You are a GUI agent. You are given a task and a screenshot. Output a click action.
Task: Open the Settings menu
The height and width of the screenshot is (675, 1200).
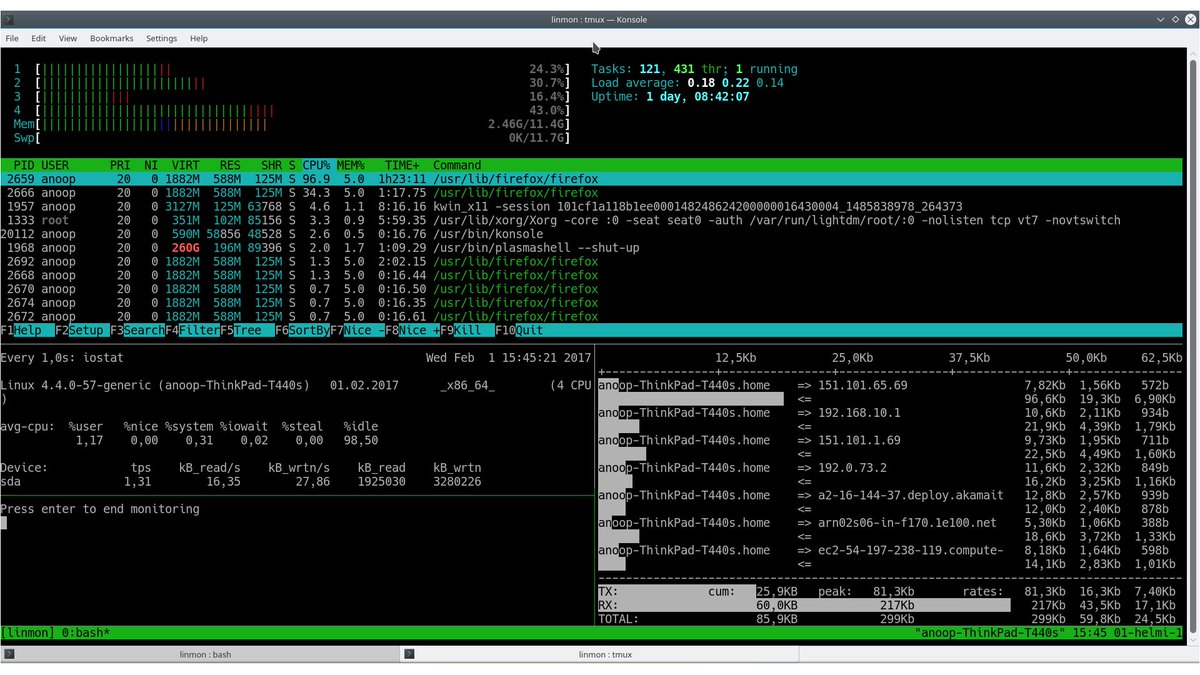[161, 38]
